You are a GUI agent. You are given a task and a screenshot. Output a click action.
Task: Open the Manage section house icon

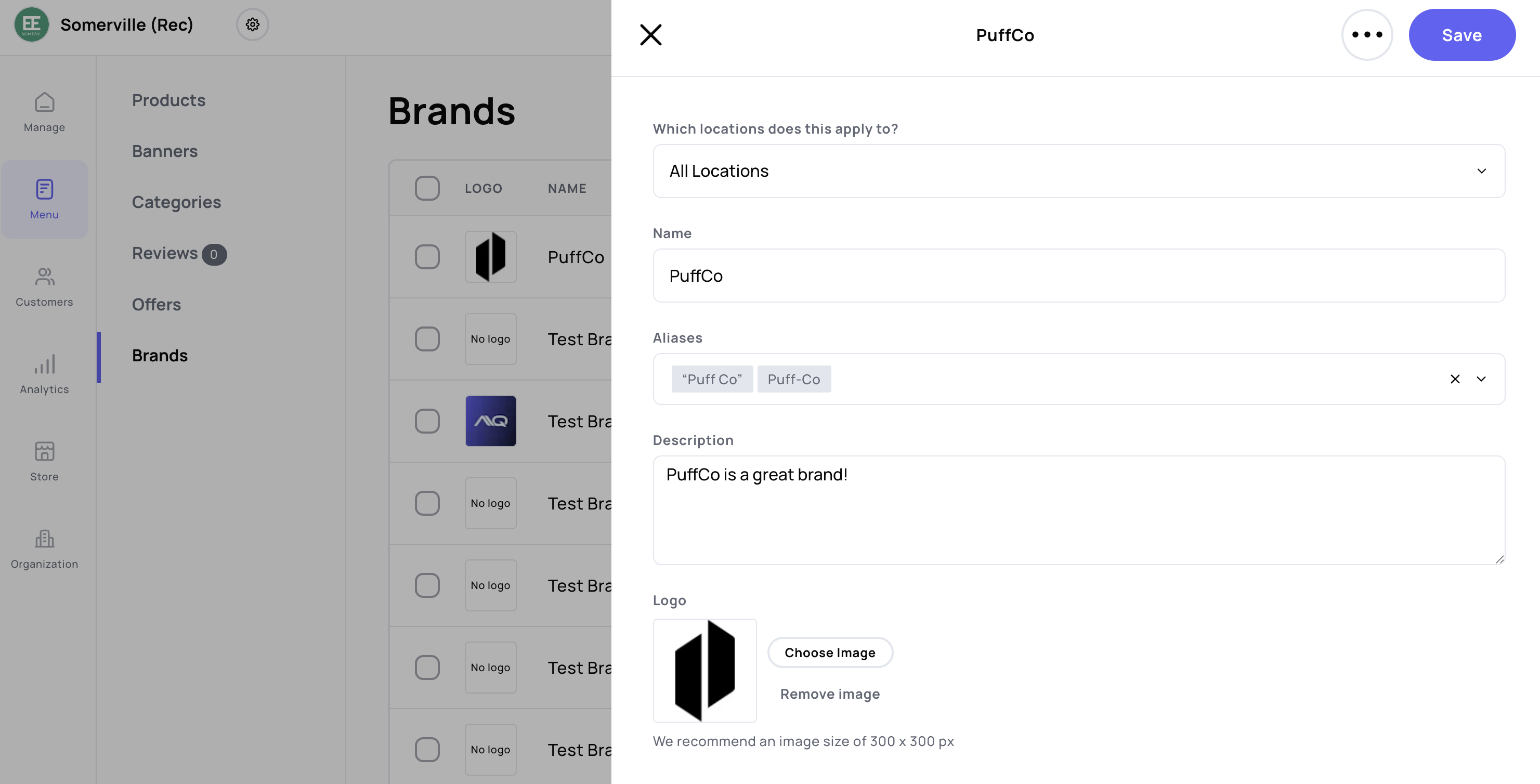(44, 103)
